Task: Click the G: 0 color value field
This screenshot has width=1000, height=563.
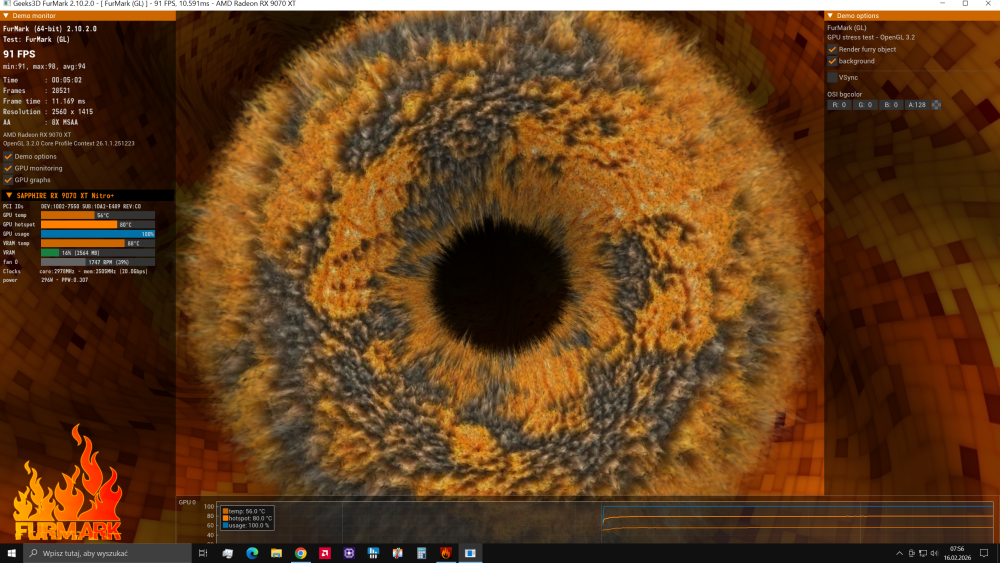Action: pos(865,105)
